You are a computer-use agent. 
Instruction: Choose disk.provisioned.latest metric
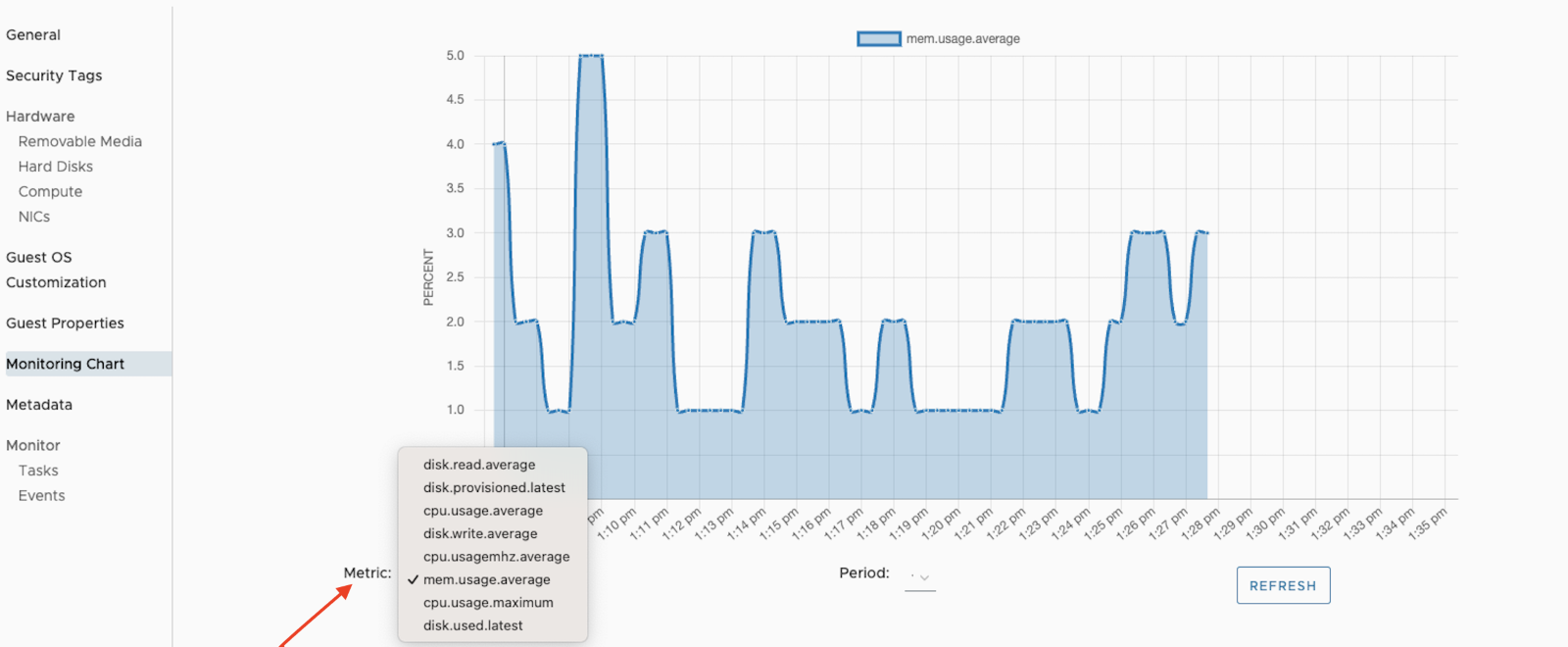pyautogui.click(x=493, y=487)
